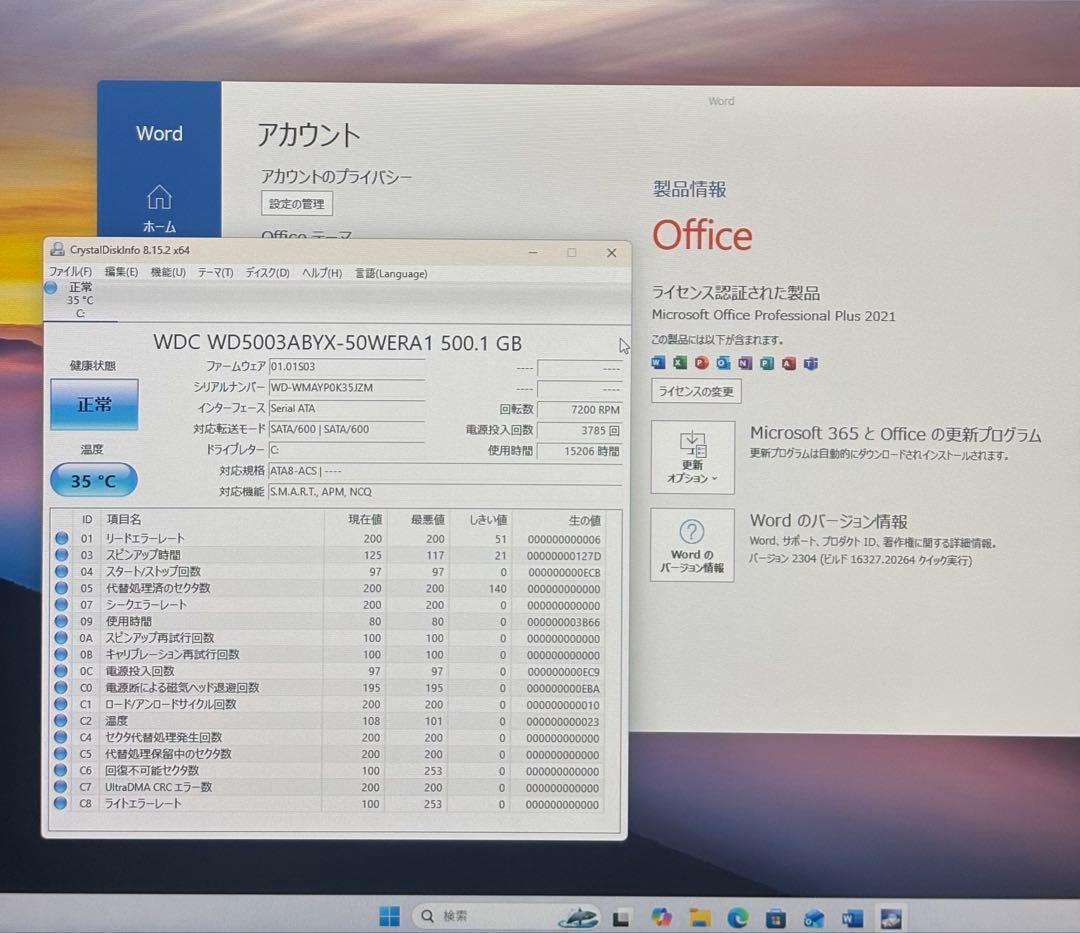Click the transfer mode field SATA/600 | SATA/600
Viewport: 1080px width, 933px height.
tap(346, 429)
